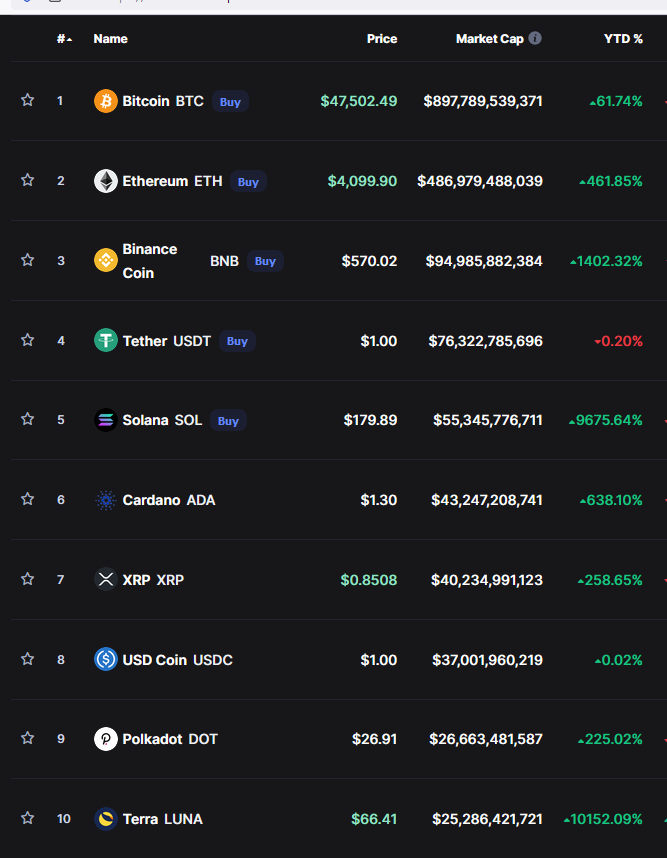Open the Polkadot DOT coin page
The height and width of the screenshot is (858, 667).
(x=170, y=739)
